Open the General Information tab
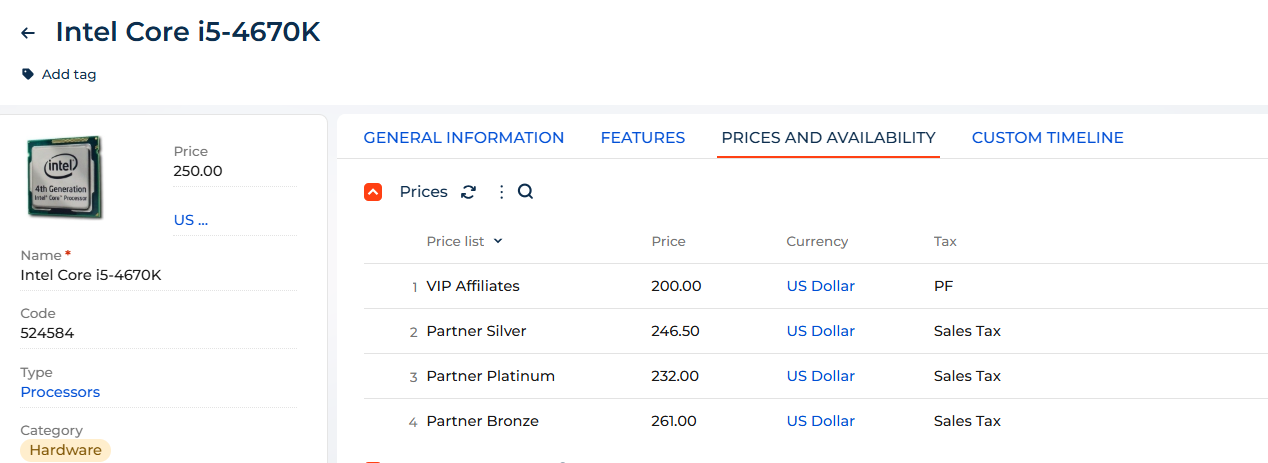1268x463 pixels. [464, 138]
